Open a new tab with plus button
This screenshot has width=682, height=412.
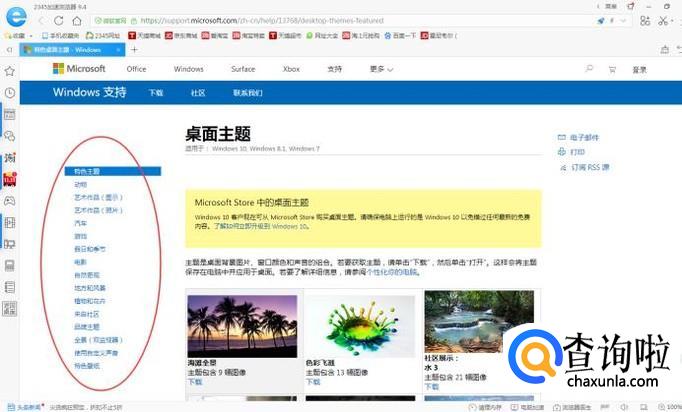[x=134, y=50]
